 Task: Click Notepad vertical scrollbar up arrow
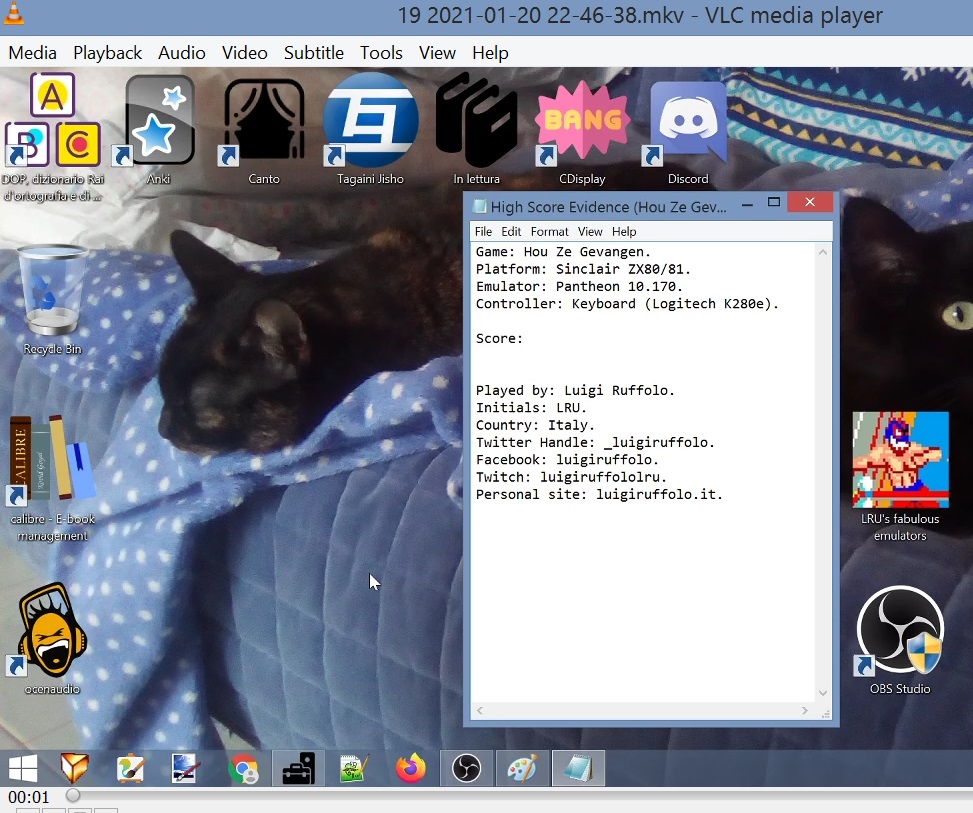pyautogui.click(x=823, y=253)
